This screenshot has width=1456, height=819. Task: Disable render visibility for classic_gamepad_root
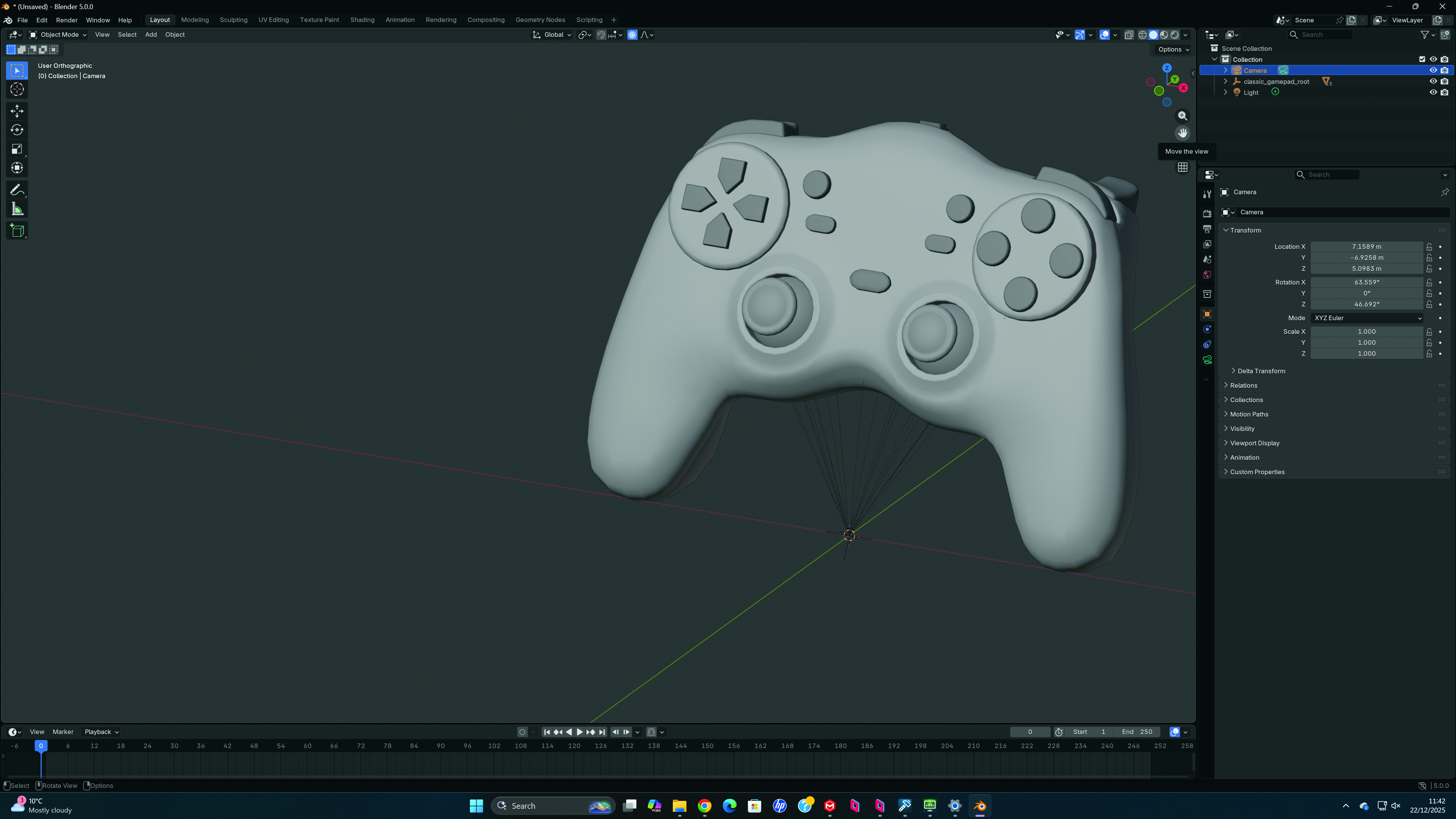click(1445, 81)
